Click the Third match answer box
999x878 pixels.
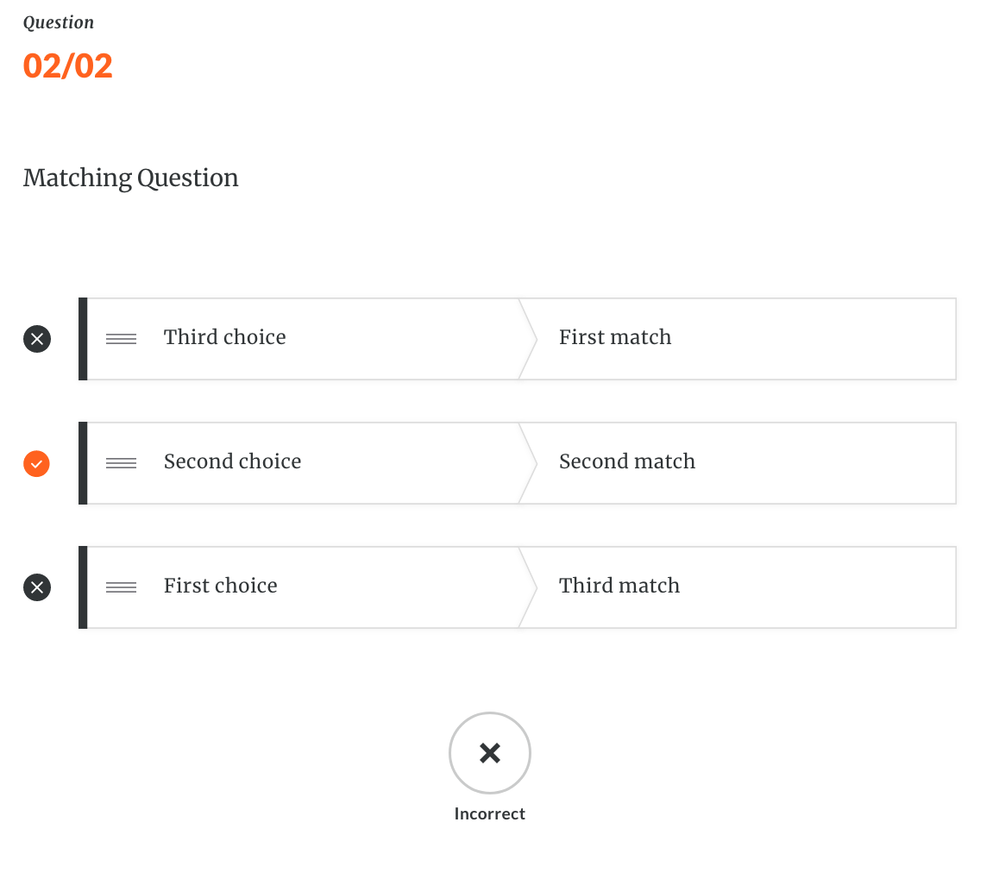coord(740,587)
